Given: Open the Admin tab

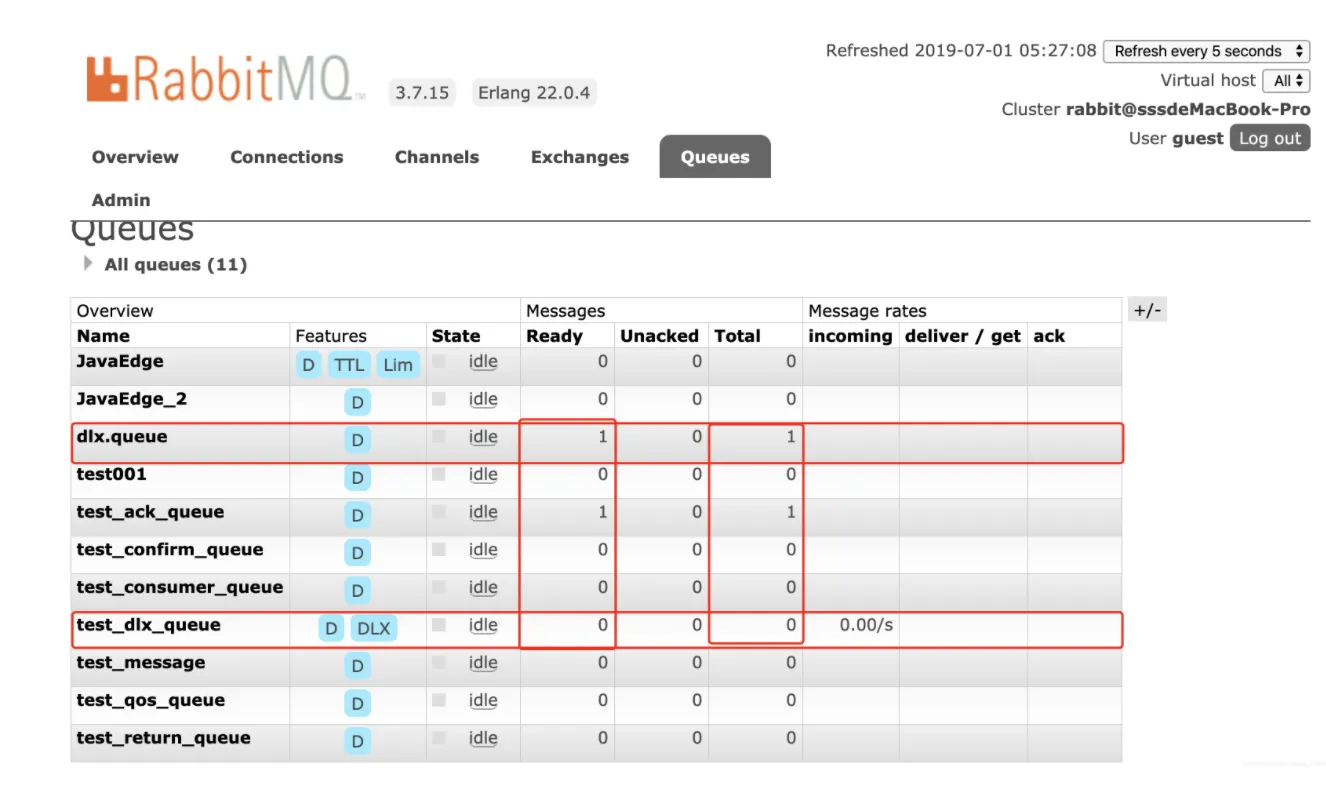Looking at the screenshot, I should [x=121, y=200].
